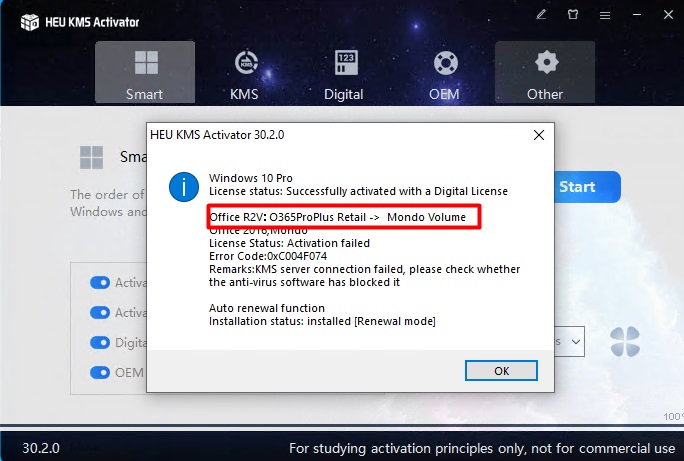Screen dimensions: 684x461
Task: Click the four-leaf clover icon
Action: (x=625, y=341)
